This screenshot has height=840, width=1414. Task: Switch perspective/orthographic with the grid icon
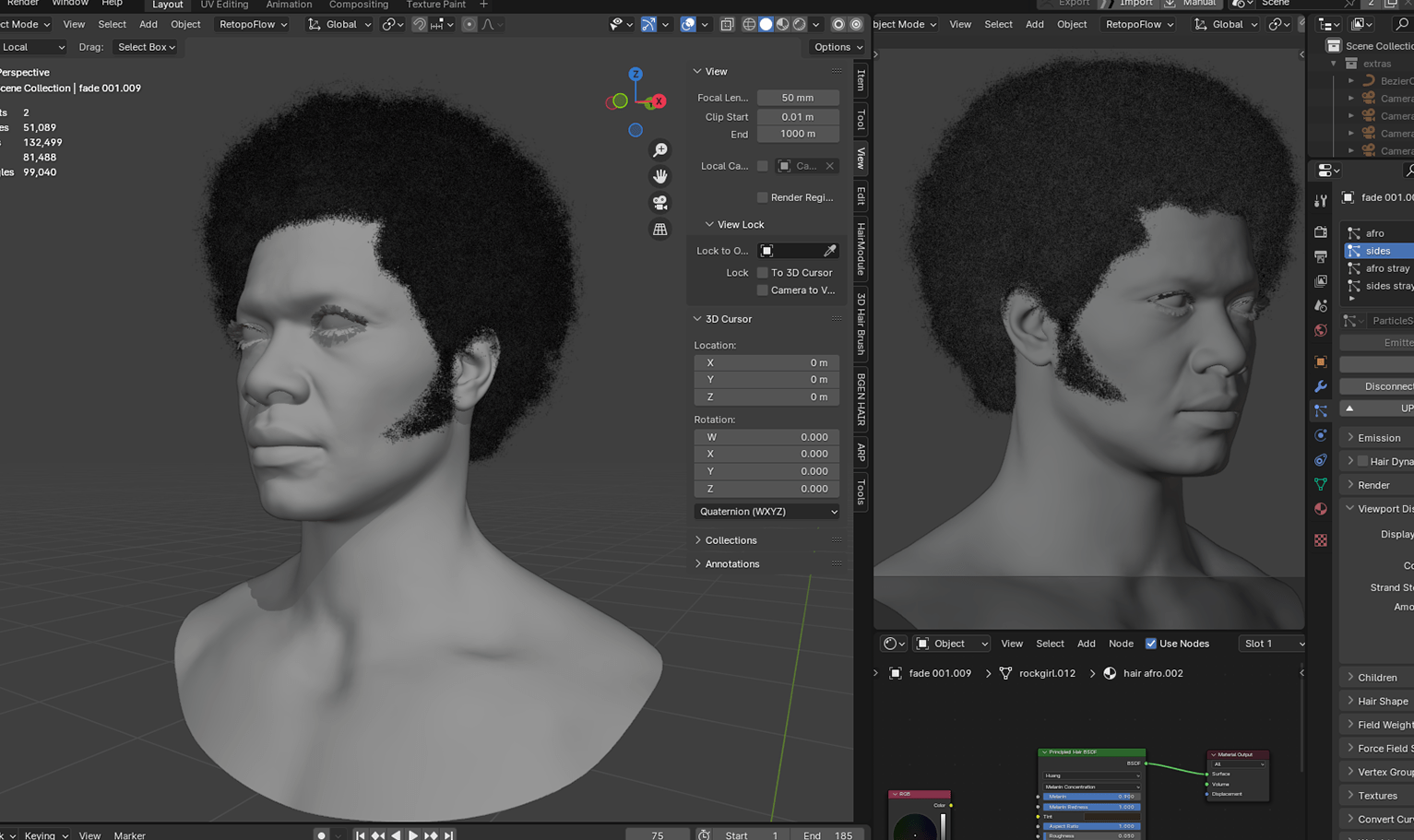[660, 230]
